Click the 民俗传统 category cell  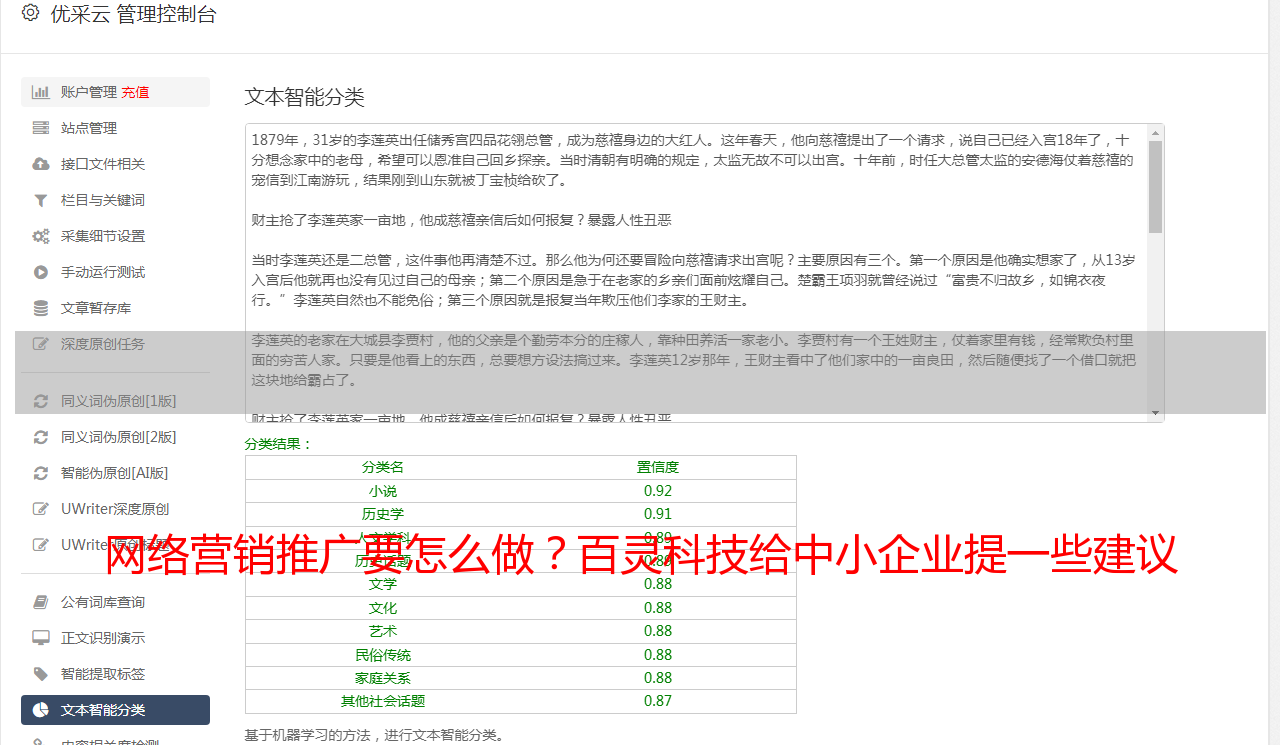(383, 655)
